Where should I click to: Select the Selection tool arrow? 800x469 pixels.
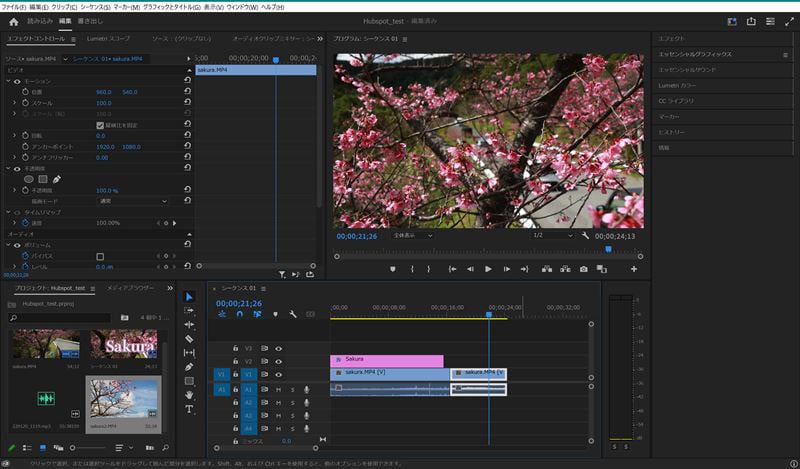[189, 297]
